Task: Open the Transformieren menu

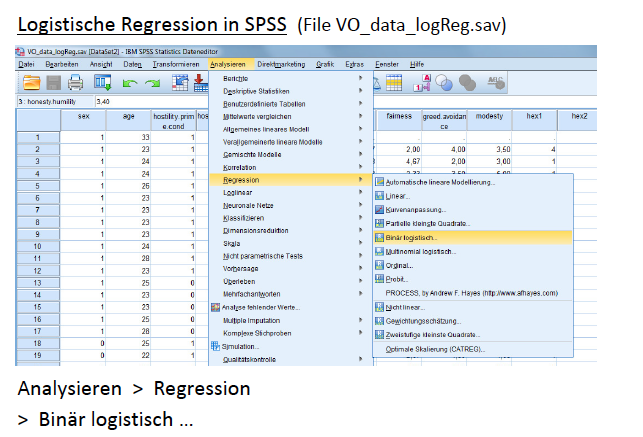Action: coord(176,64)
